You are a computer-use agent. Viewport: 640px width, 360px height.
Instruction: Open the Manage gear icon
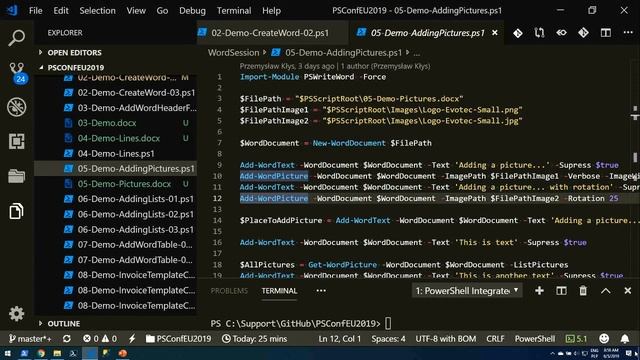(x=16, y=313)
